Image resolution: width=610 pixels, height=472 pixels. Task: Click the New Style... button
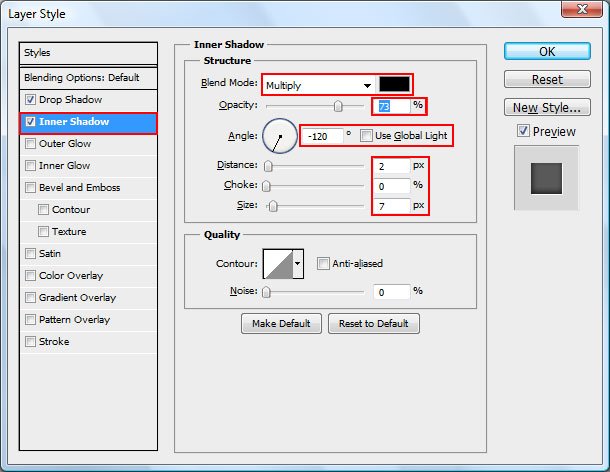(x=547, y=107)
